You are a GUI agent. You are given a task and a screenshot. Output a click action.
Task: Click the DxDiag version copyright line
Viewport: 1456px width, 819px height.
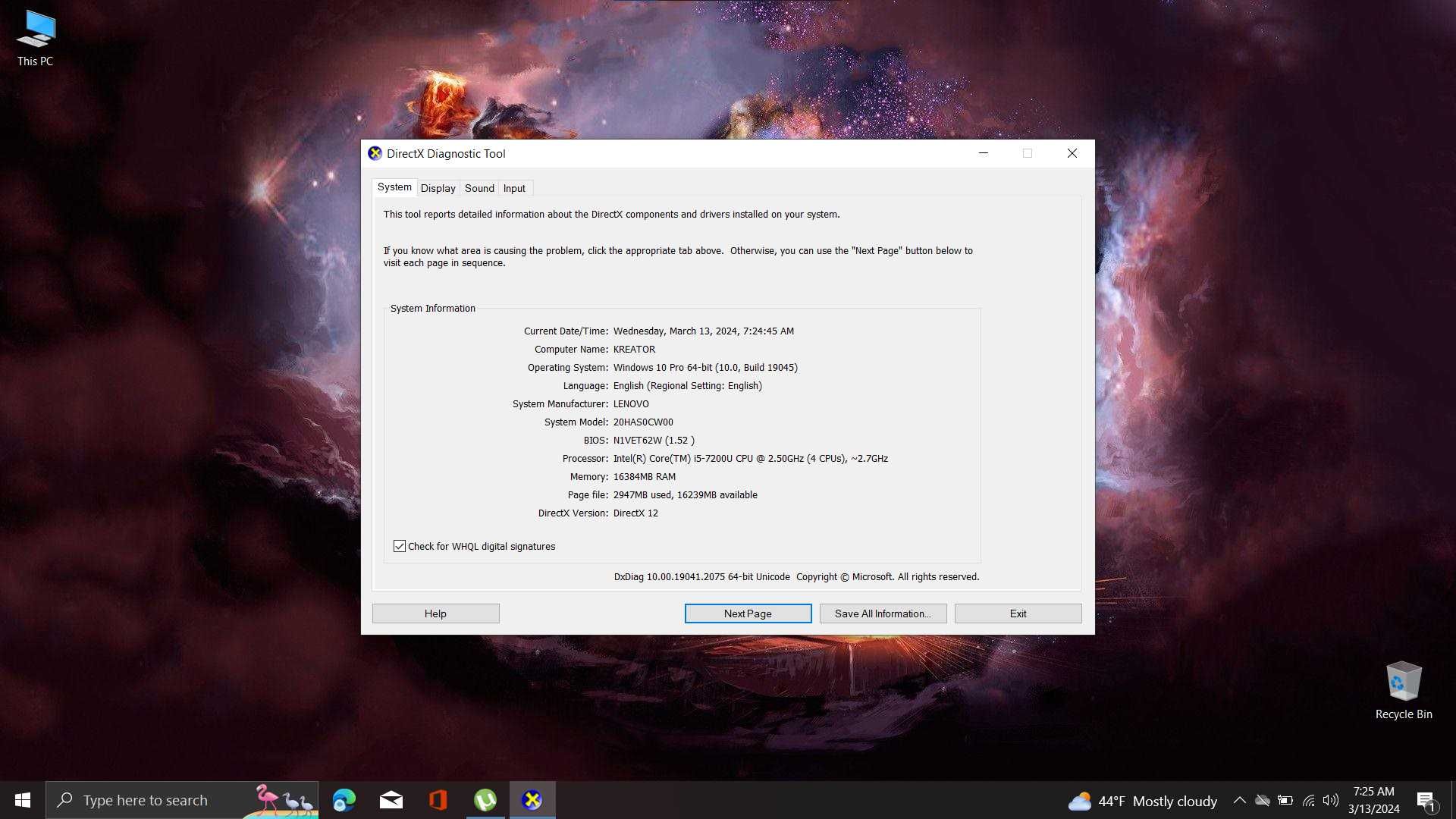(x=796, y=577)
